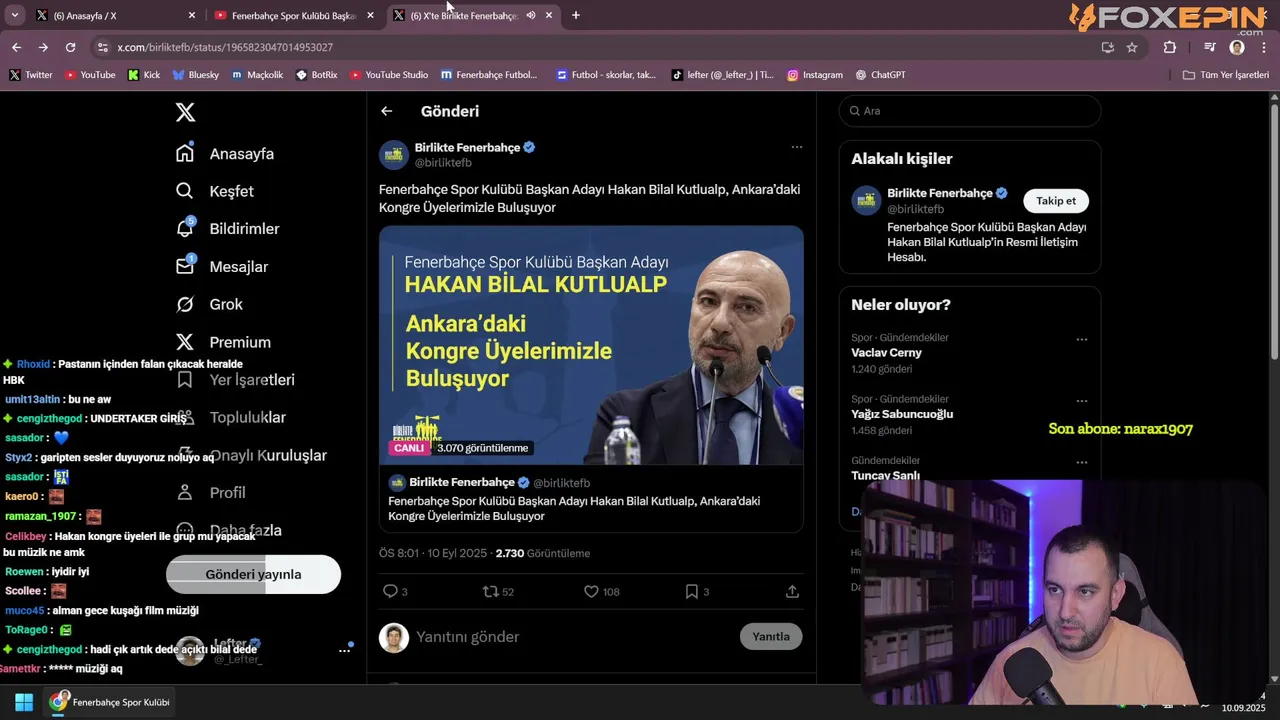Screen dimensions: 1280x720
Task: Open the Instagram bookmark
Action: [815, 75]
